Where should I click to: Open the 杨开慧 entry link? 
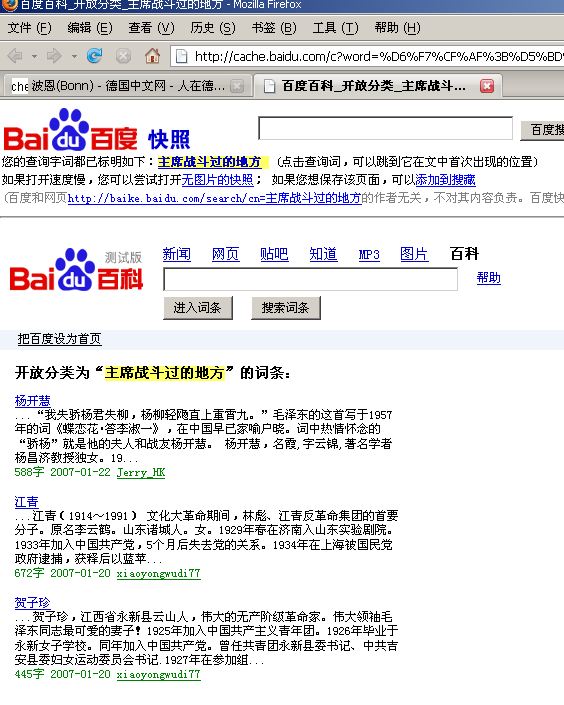(x=32, y=401)
